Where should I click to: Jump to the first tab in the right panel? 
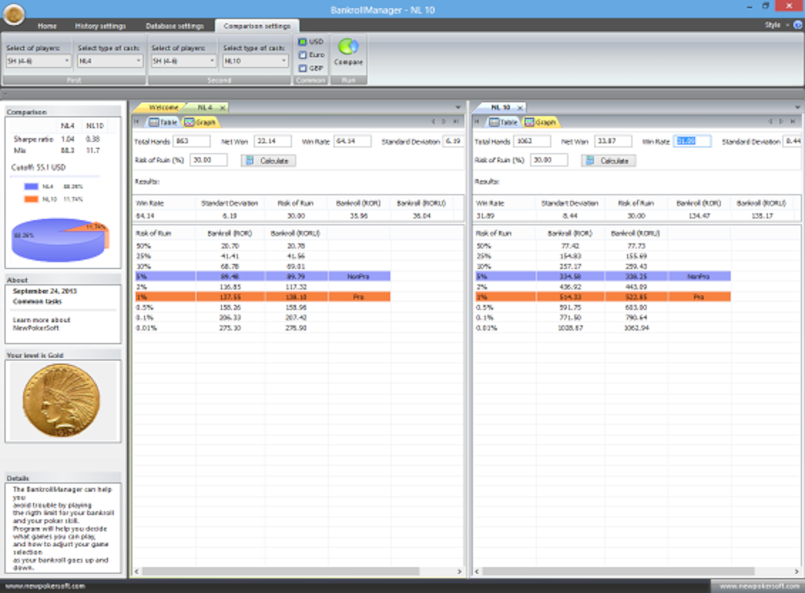[477, 122]
